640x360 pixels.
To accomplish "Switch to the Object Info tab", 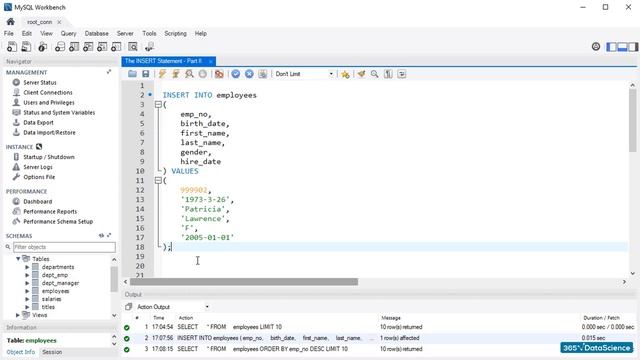I will 20,352.
